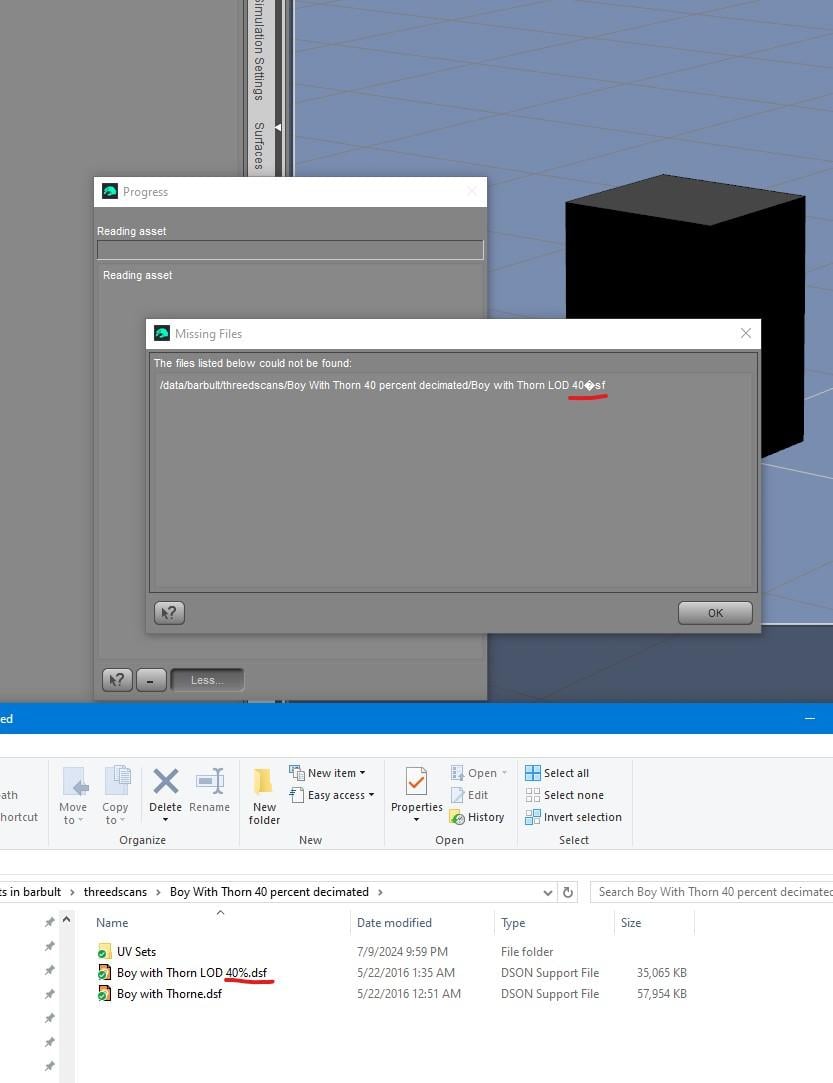Click the 35,065 KB size cell
This screenshot has width=833, height=1083.
click(x=661, y=972)
